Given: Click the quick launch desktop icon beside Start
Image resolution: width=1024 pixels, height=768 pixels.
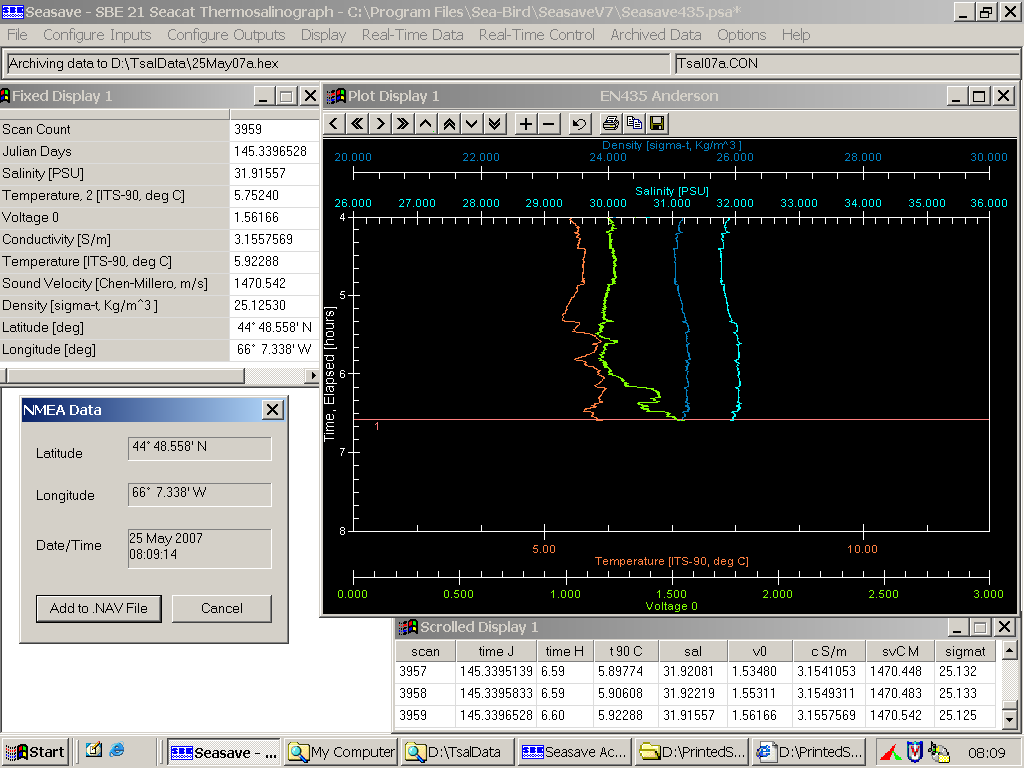Looking at the screenshot, I should (x=93, y=750).
